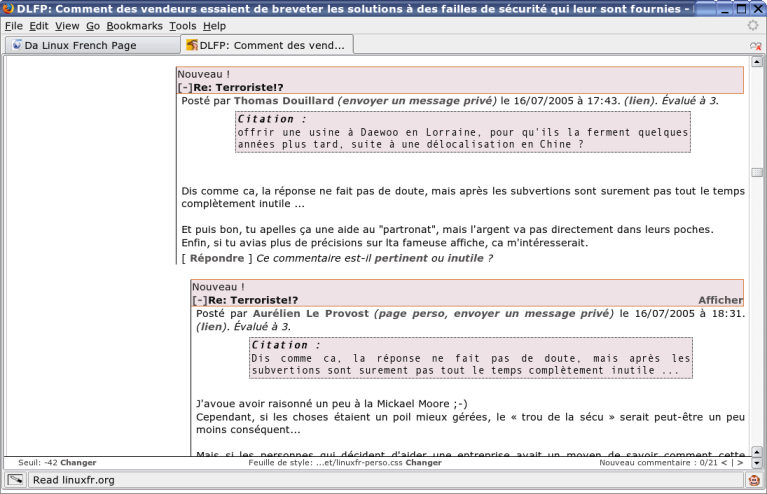Click the Évalué à 3 rating on Thomas's comment
767x494 pixels.
click(690, 101)
